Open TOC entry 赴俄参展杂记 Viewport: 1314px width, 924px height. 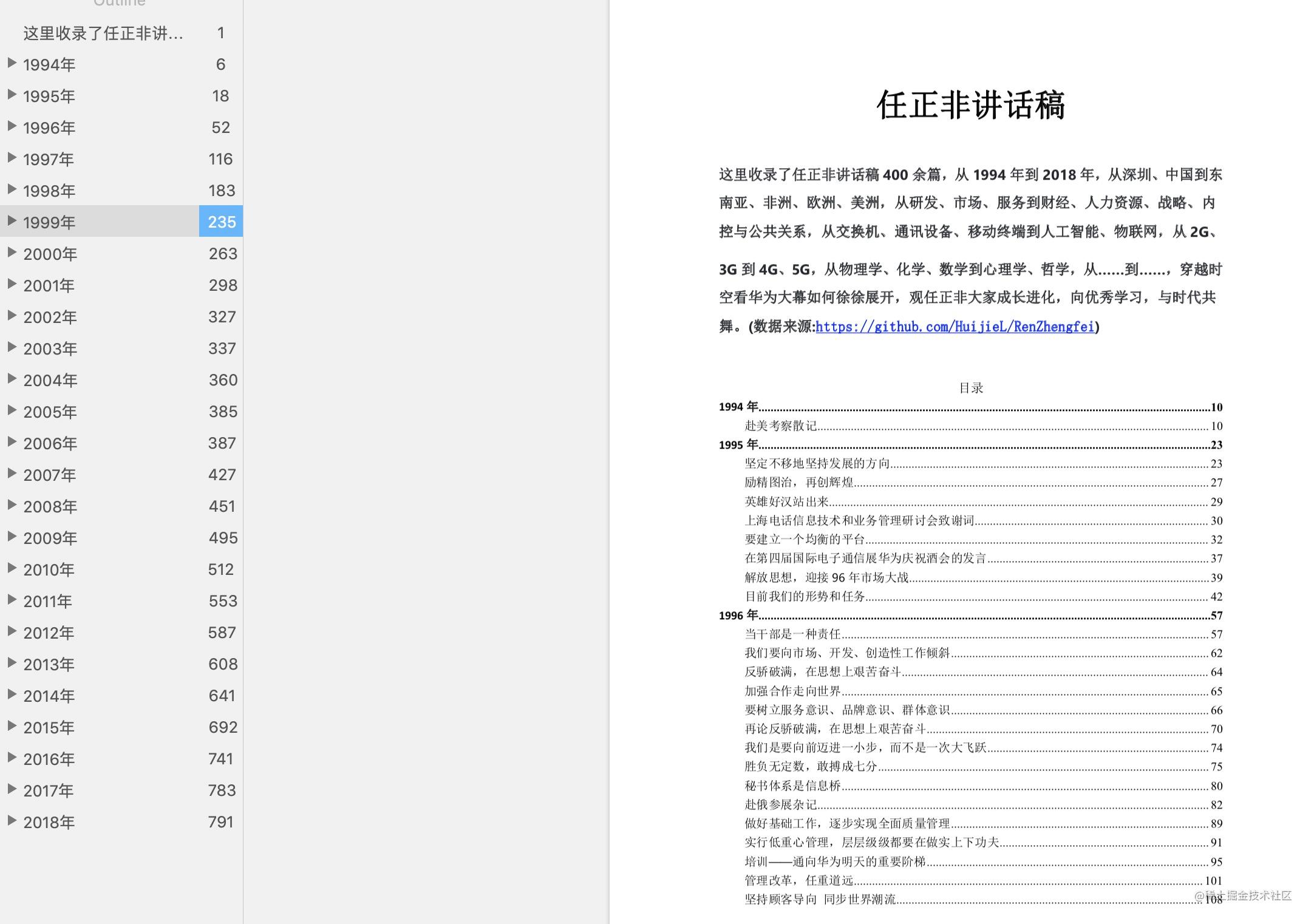click(983, 804)
